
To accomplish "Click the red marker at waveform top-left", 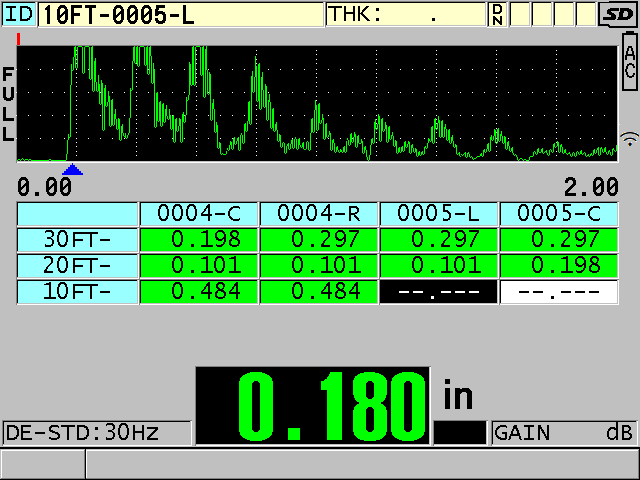I will (19, 39).
